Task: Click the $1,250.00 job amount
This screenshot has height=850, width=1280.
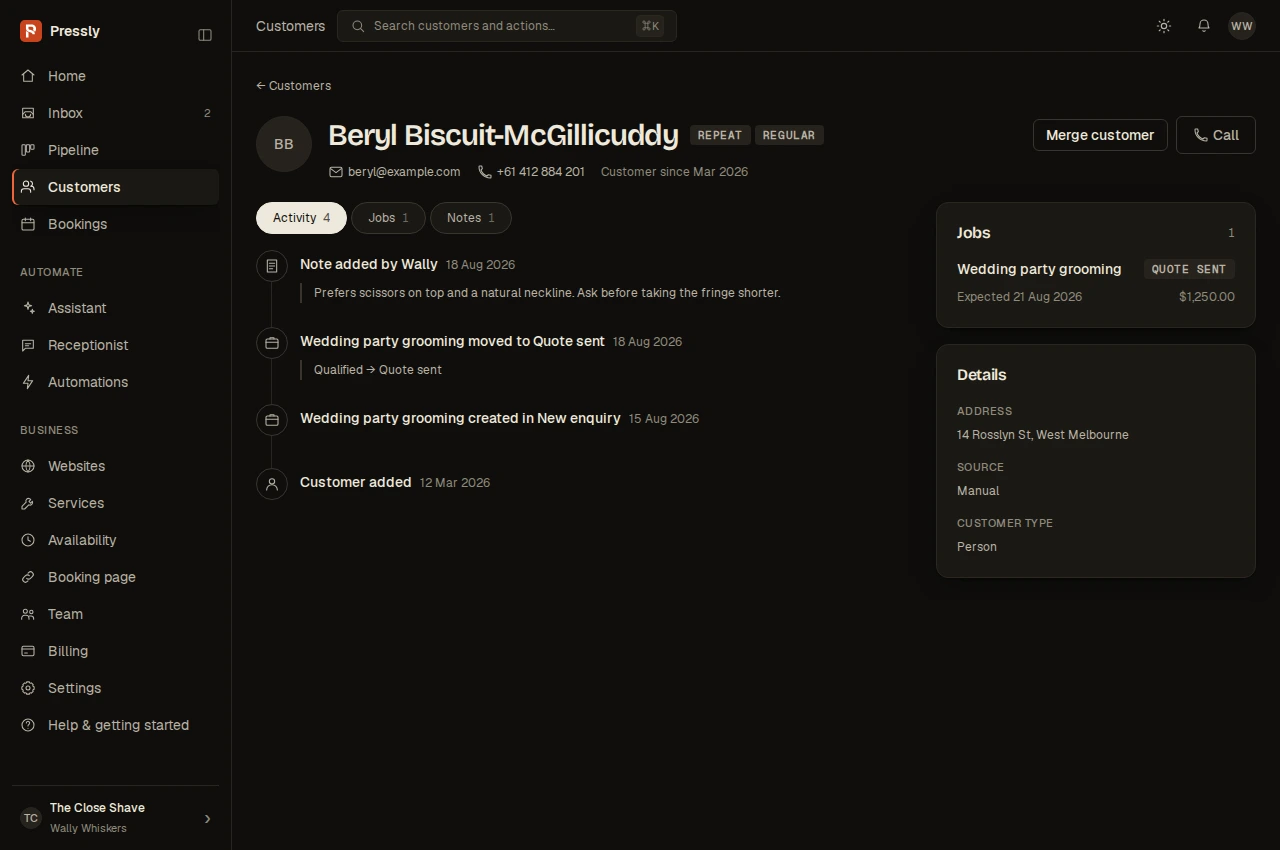Action: pos(1207,297)
